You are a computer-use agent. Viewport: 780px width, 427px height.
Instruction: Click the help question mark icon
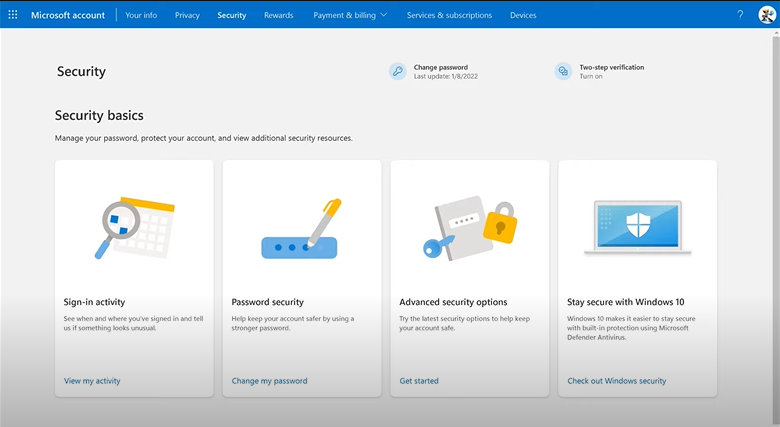coord(740,15)
